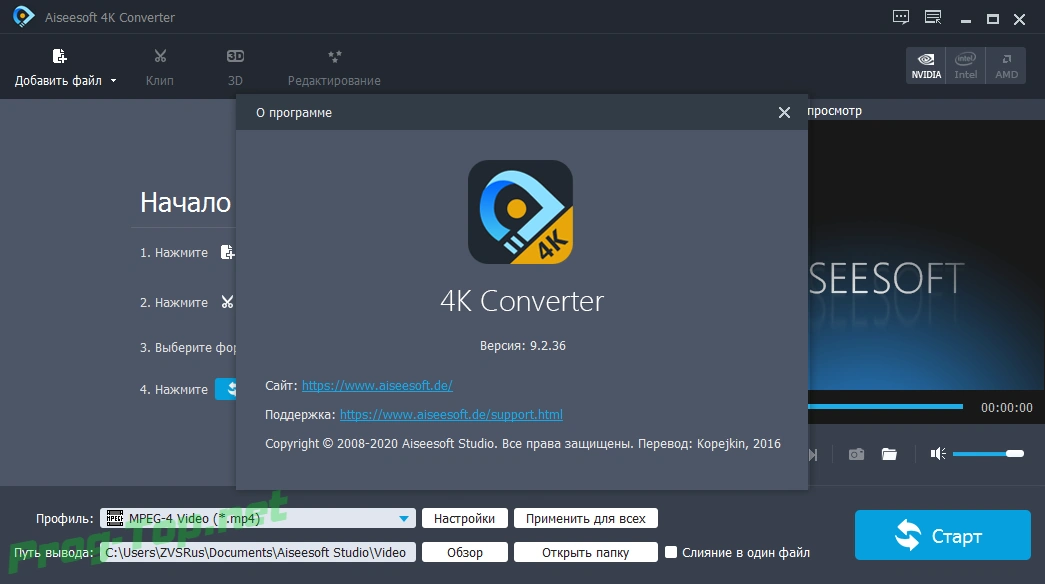Click the scissors icon in step 2
1045x584 pixels.
tap(227, 302)
